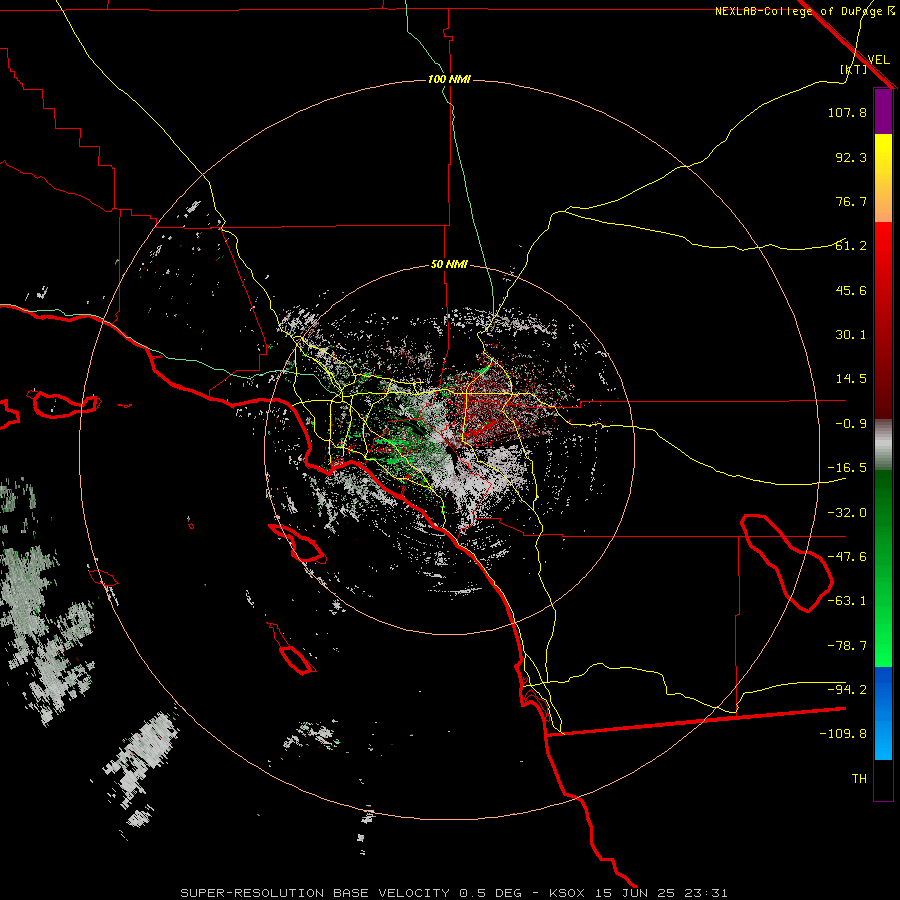The image size is (900, 900).
Task: Click the 100 NMI range ring label
Action: 449,79
